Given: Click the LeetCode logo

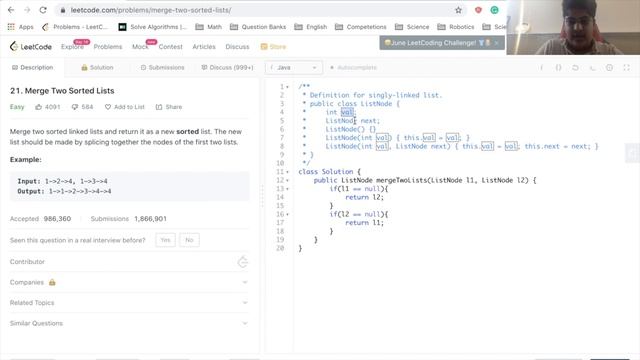Looking at the screenshot, I should click(x=31, y=47).
